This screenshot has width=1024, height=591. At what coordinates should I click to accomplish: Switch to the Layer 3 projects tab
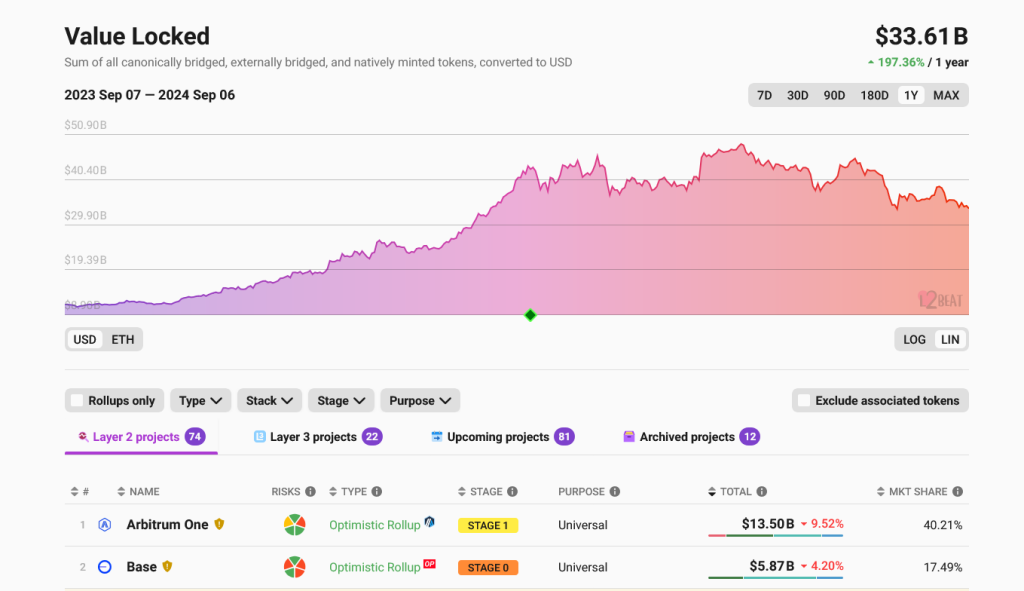point(315,436)
